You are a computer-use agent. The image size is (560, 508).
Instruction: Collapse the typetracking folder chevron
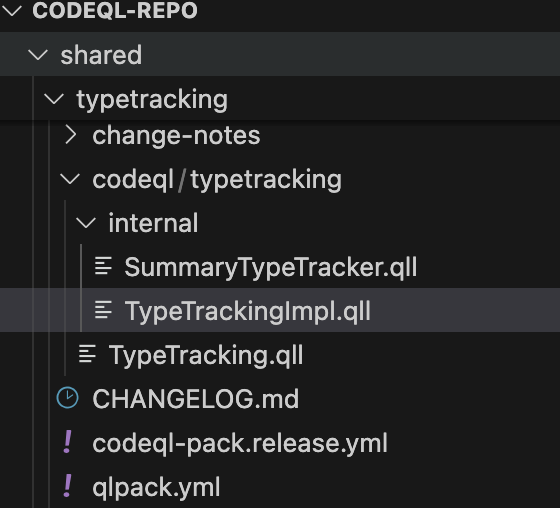54,99
